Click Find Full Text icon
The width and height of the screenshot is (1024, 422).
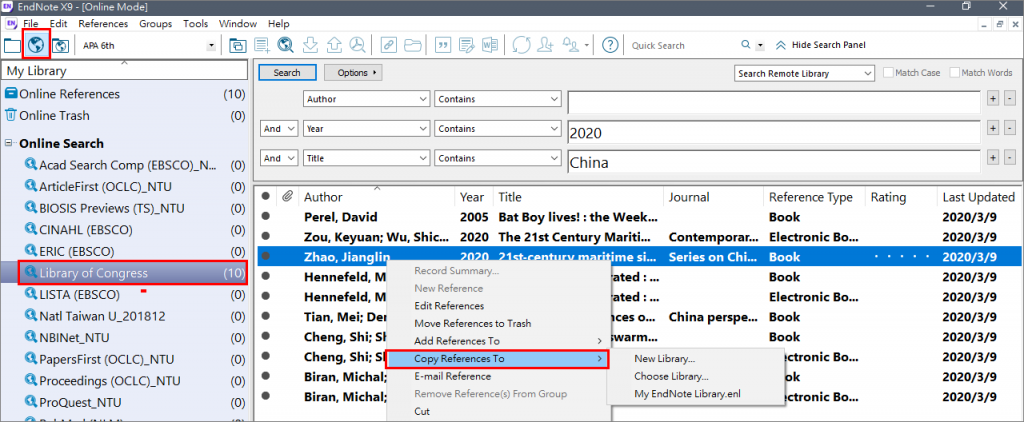(357, 45)
